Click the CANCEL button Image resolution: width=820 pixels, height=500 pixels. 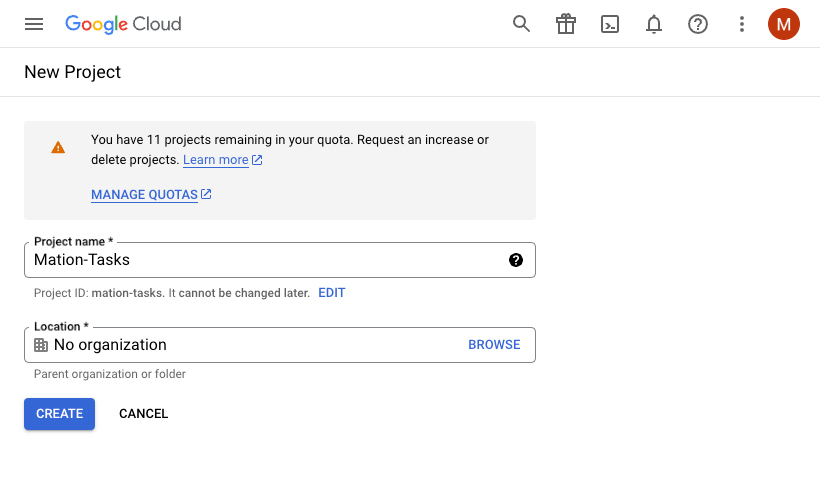pos(144,414)
